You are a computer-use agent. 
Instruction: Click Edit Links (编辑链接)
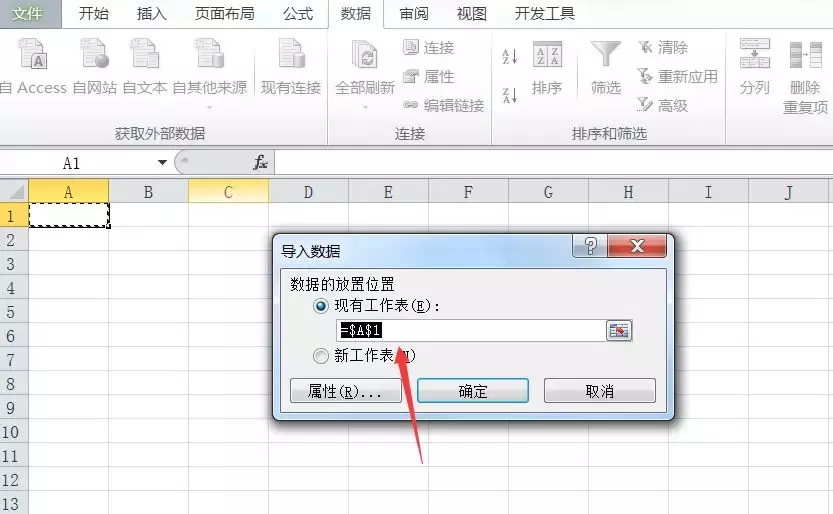pyautogui.click(x=443, y=105)
